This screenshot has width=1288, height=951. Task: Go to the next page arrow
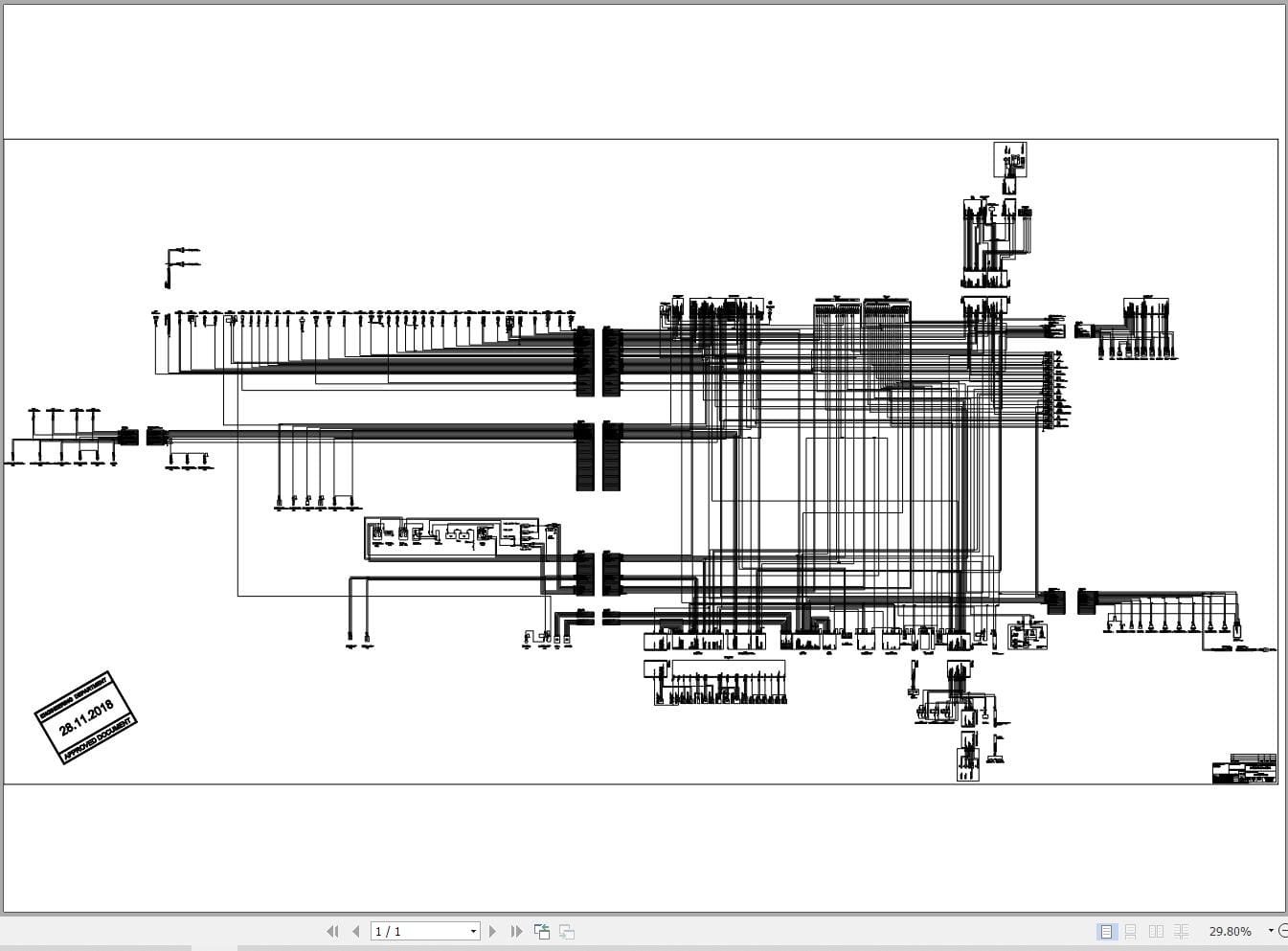[492, 931]
